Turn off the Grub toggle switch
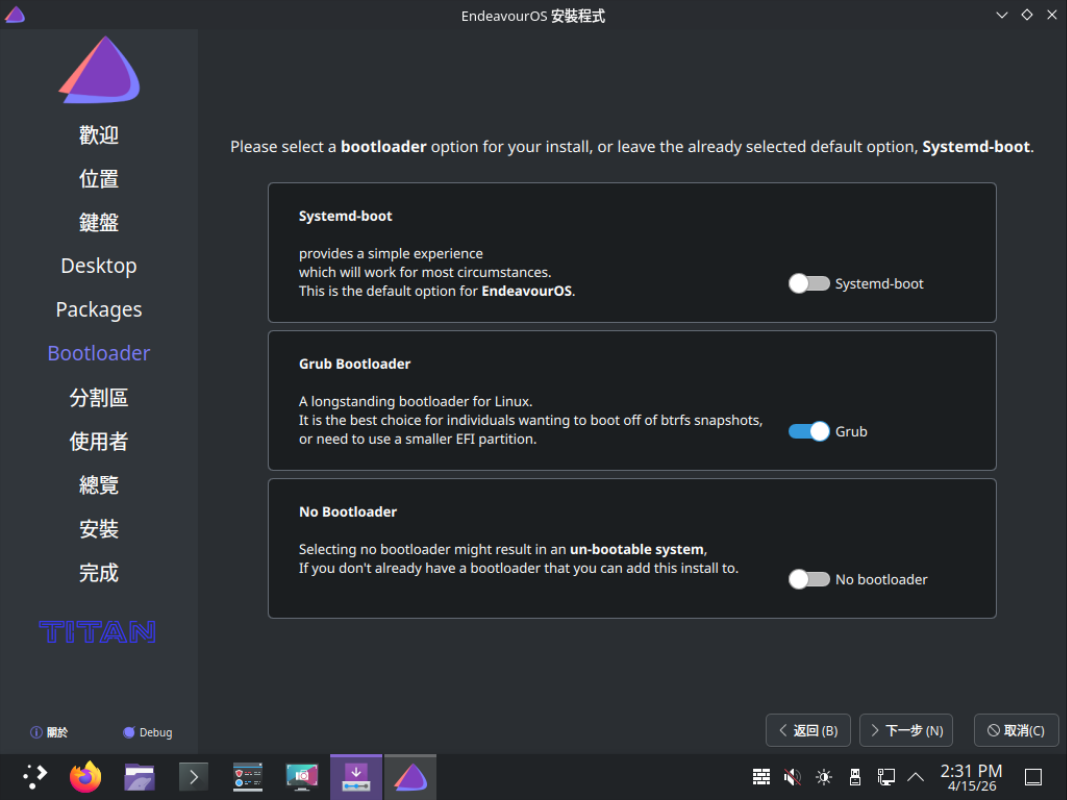 [809, 432]
